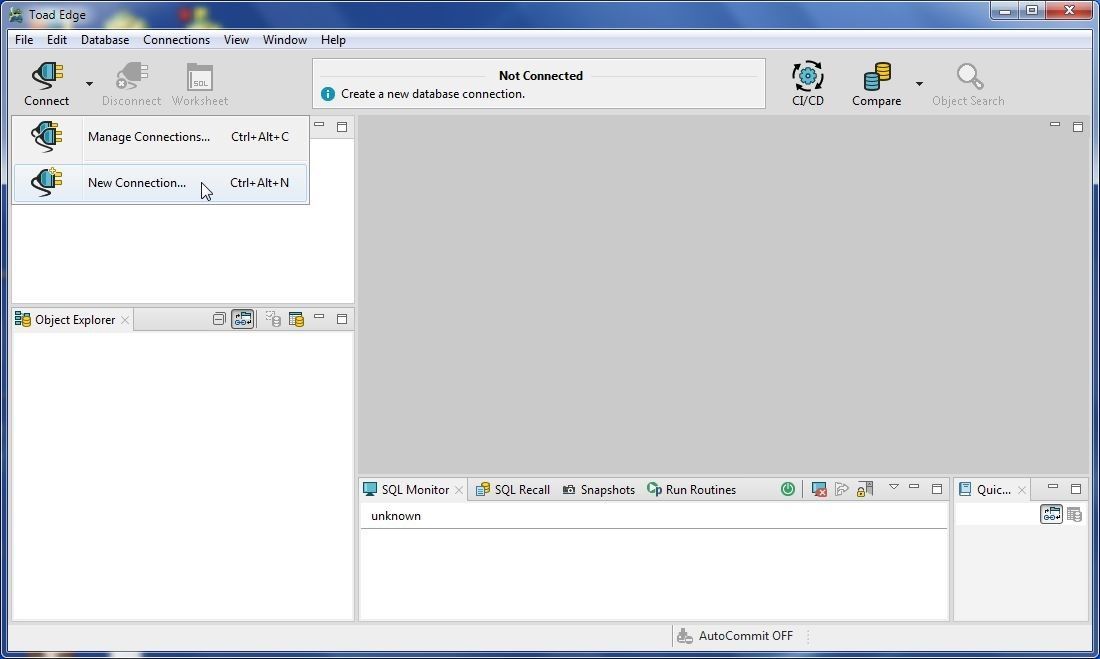Open the Window menu
This screenshot has height=659, width=1100.
coord(284,40)
